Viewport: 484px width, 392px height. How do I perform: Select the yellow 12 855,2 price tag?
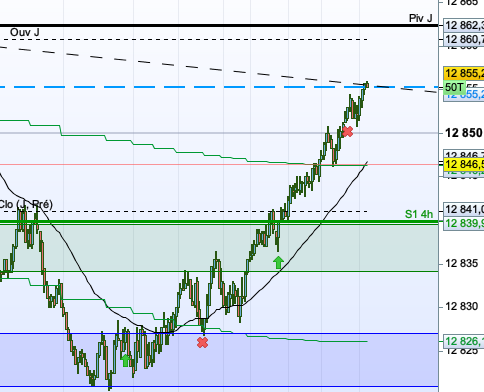[x=464, y=73]
